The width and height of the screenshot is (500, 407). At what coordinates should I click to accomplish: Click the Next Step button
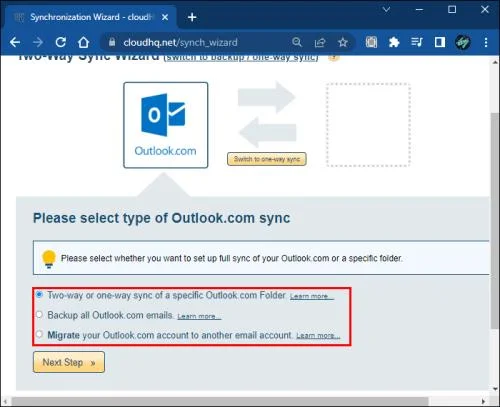click(x=69, y=362)
